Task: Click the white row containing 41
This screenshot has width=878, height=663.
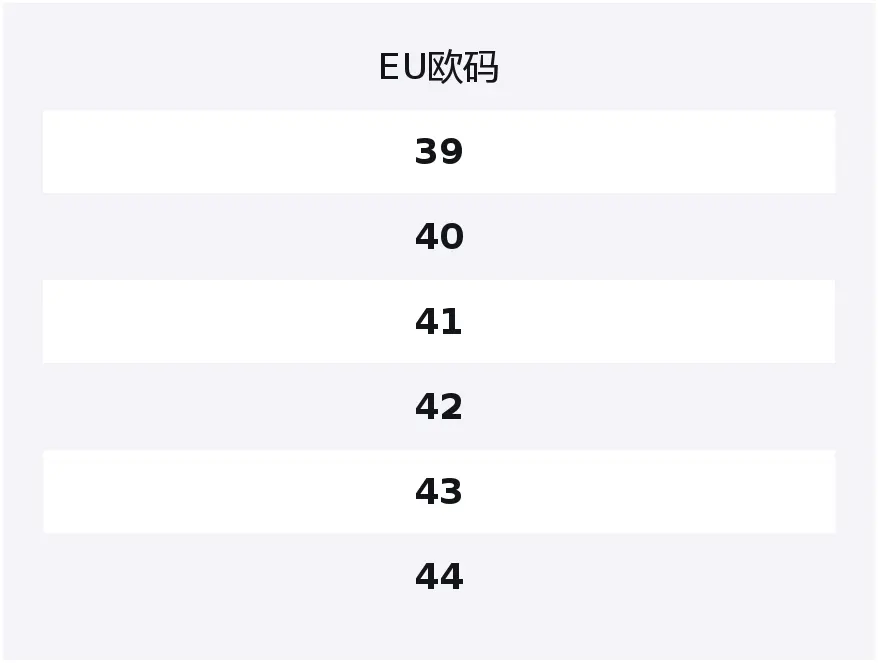Action: click(x=439, y=322)
